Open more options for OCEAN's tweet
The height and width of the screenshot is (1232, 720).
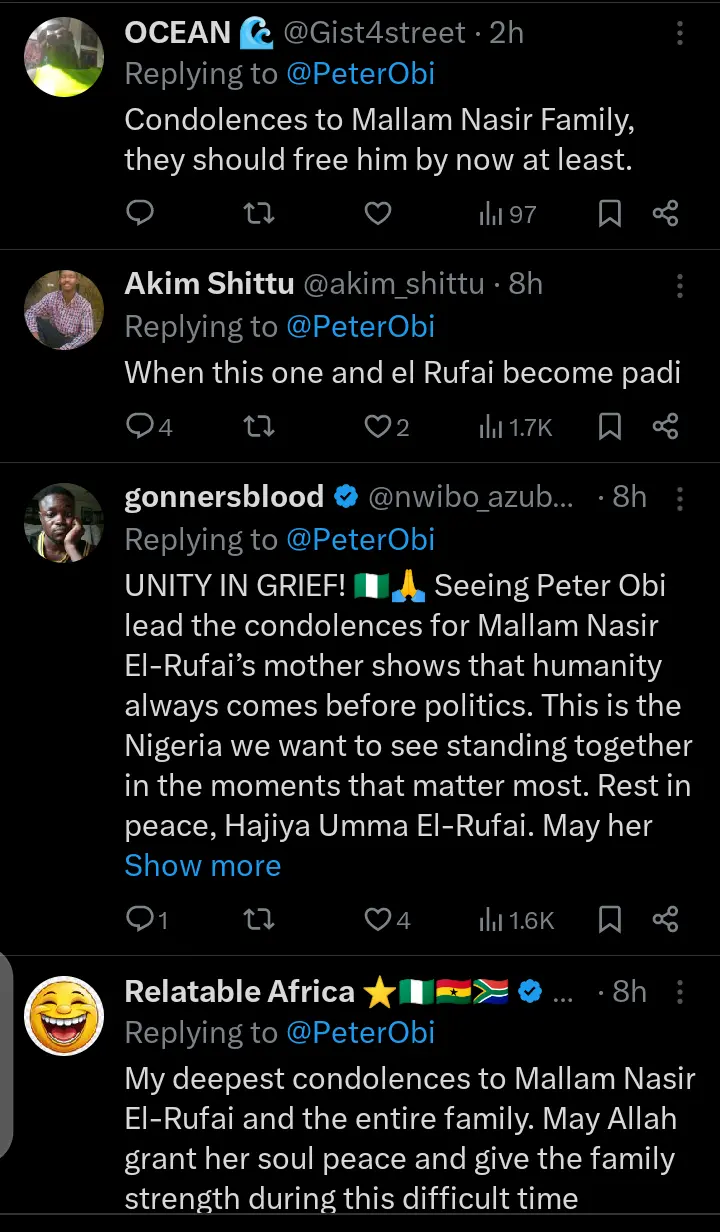(680, 33)
